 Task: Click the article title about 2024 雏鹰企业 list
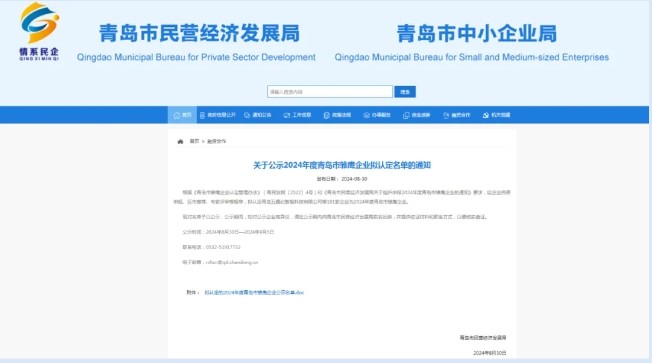click(x=342, y=165)
